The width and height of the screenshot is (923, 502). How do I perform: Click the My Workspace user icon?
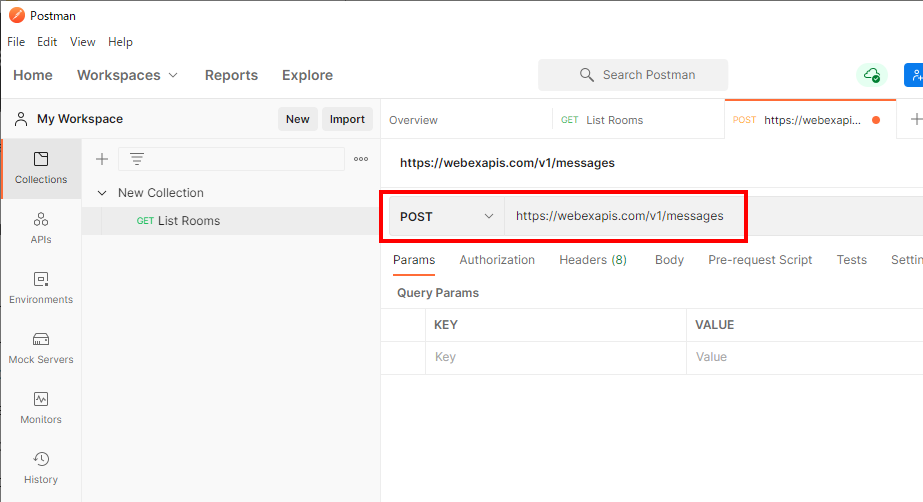(x=21, y=119)
